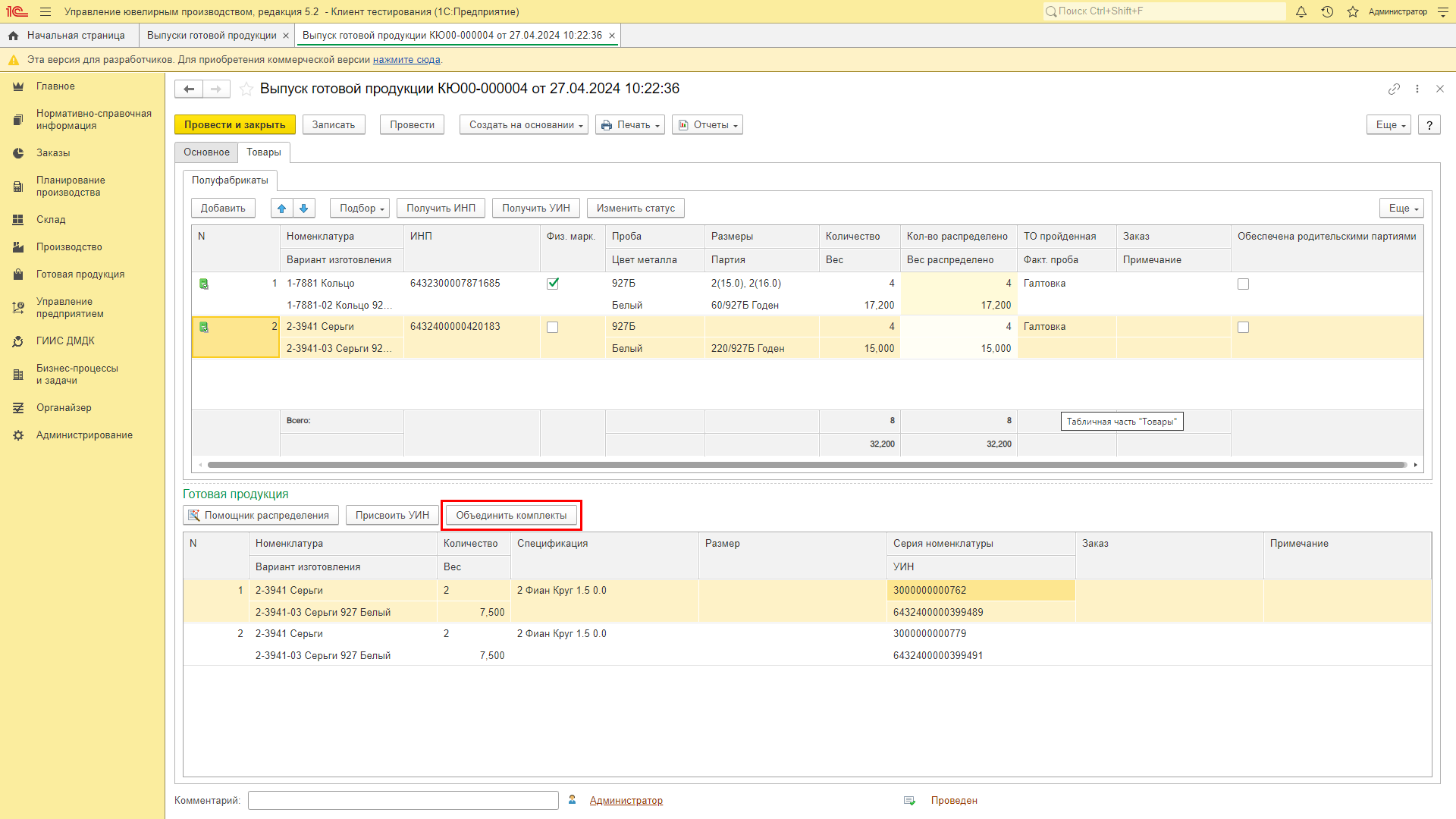The height and width of the screenshot is (819, 1456).
Task: Go back with the left arrow button
Action: [189, 89]
